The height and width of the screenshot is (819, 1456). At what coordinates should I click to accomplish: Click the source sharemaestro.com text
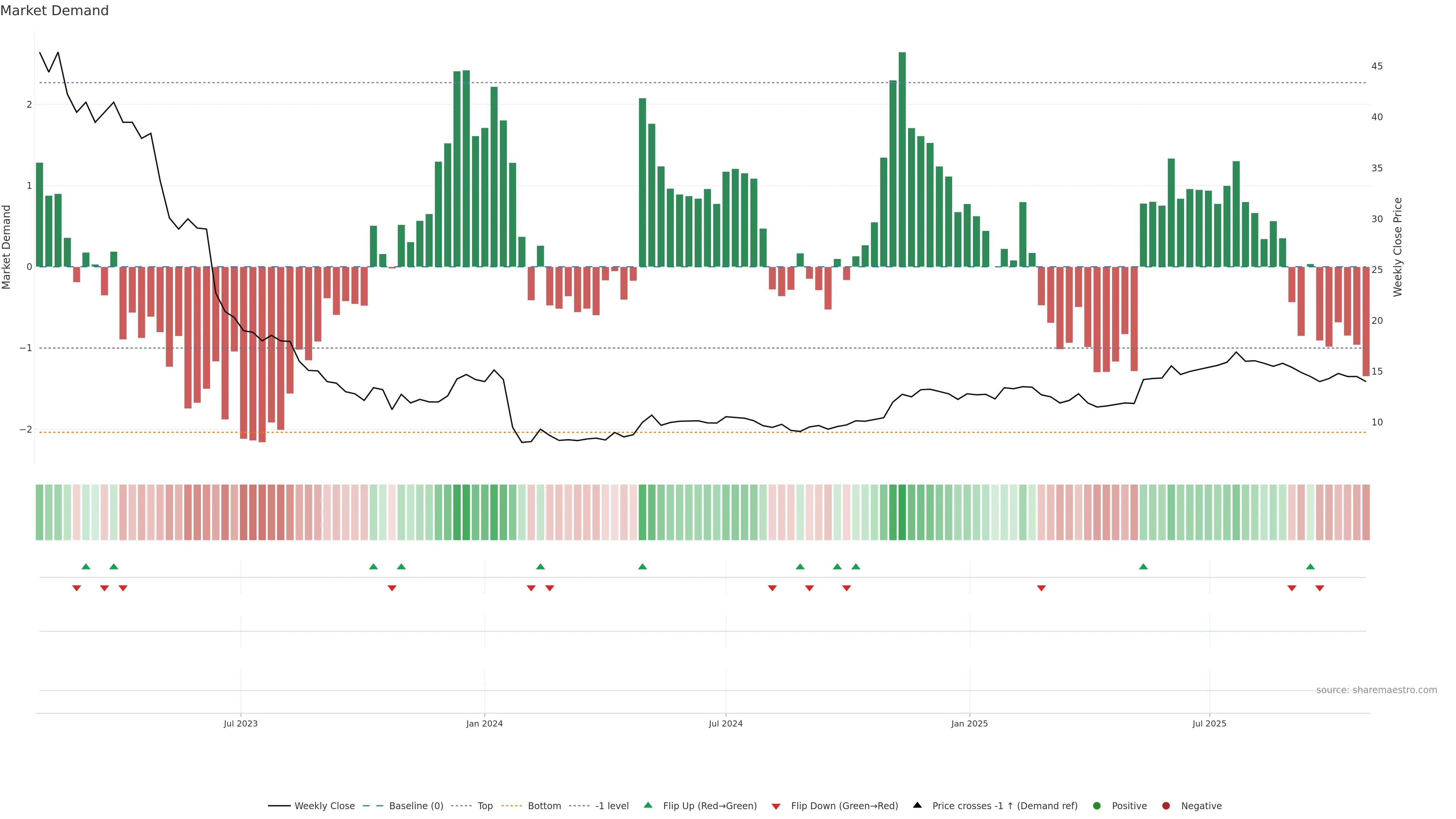pyautogui.click(x=1376, y=690)
